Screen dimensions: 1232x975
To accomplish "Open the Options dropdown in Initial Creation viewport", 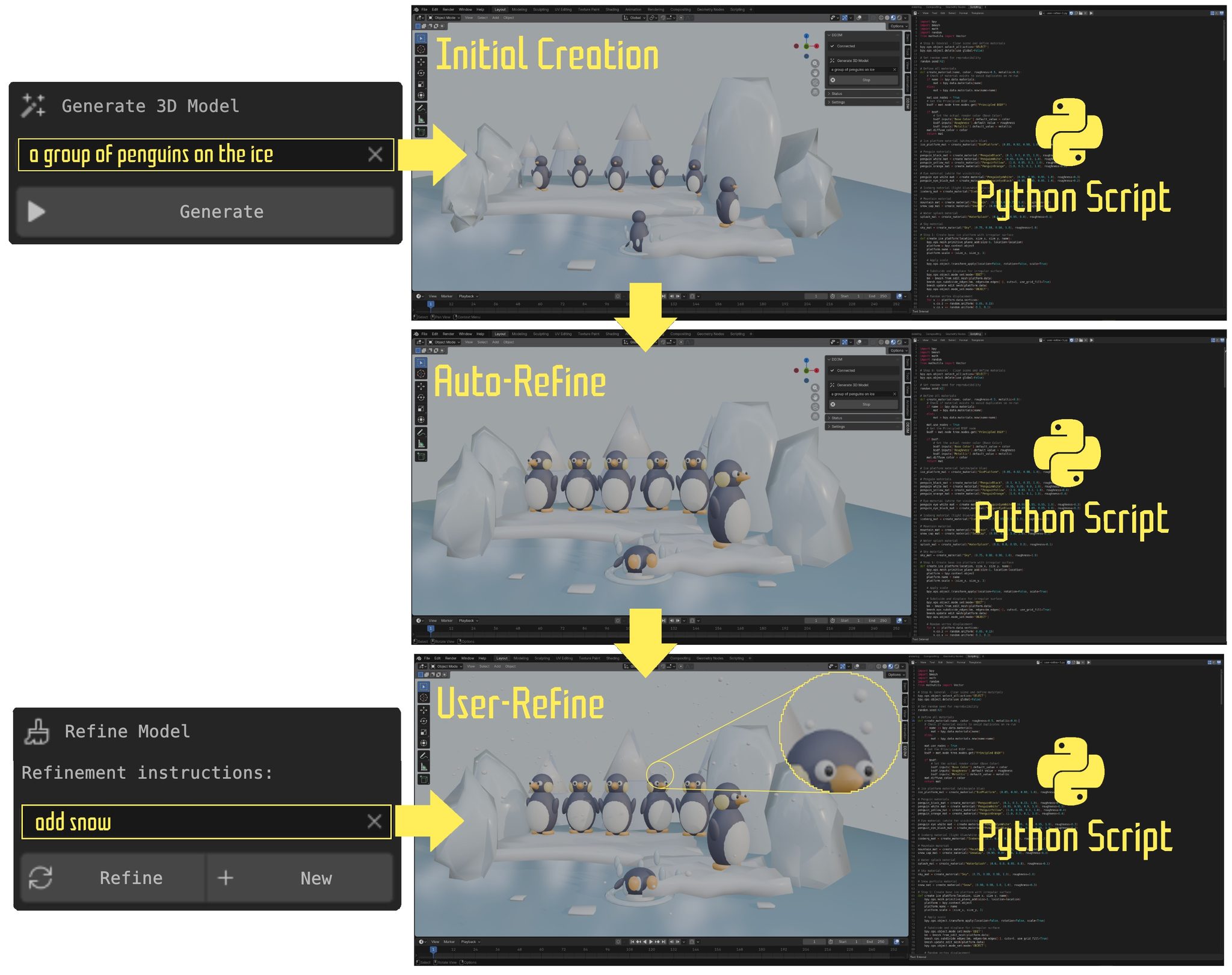I will coord(898,26).
